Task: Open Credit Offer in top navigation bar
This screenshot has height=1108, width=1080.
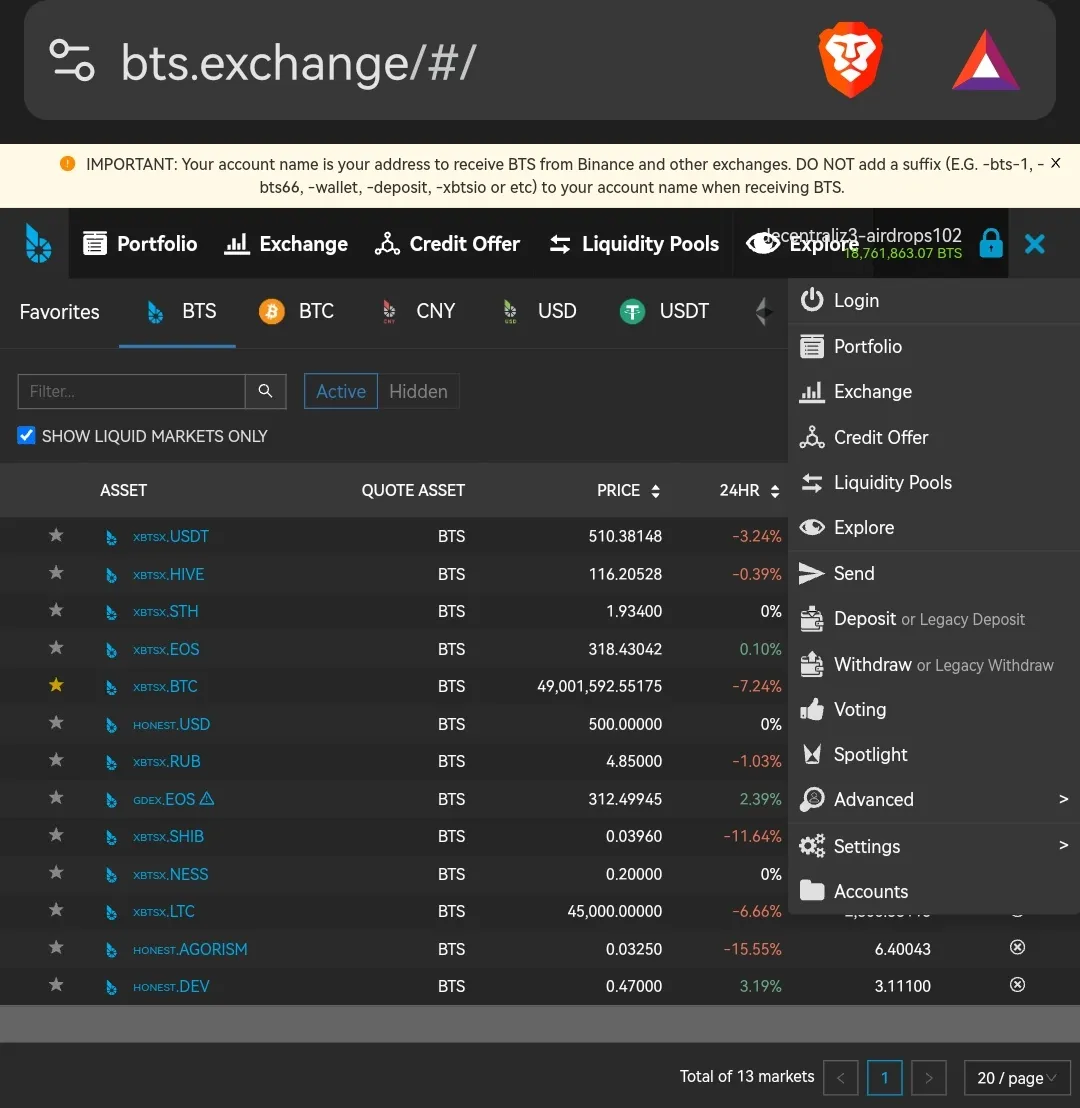Action: click(x=447, y=244)
